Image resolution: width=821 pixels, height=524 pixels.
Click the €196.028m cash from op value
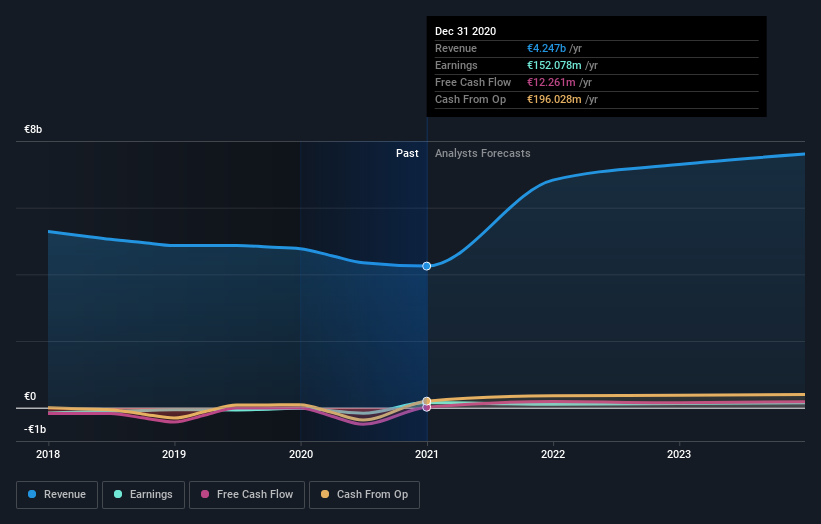(x=554, y=99)
